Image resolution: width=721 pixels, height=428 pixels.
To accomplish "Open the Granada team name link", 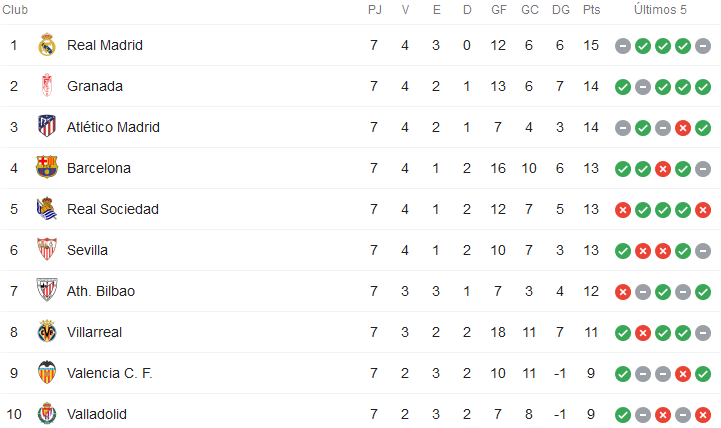I will point(95,86).
